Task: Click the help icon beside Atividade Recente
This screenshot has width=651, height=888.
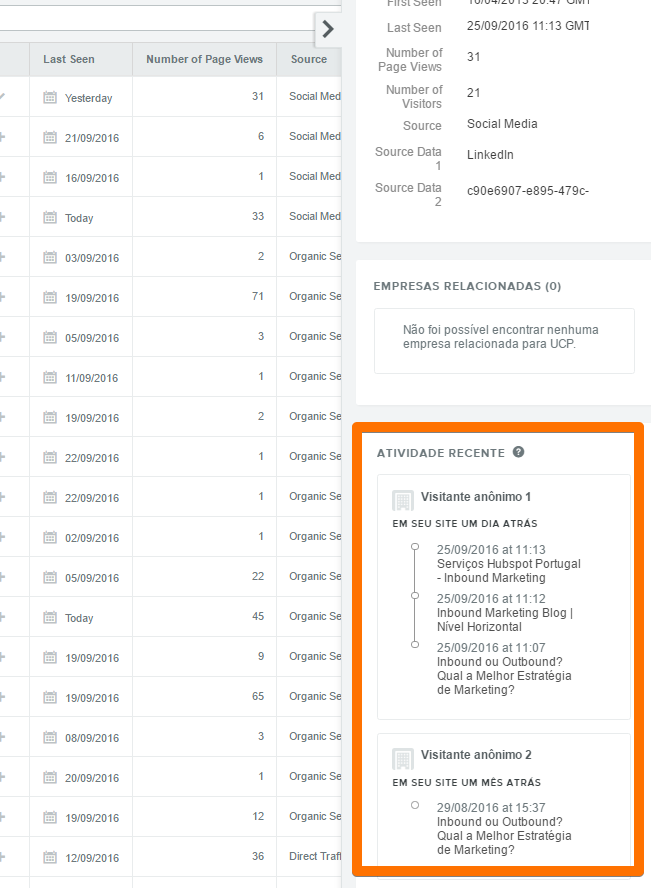Action: pos(518,452)
